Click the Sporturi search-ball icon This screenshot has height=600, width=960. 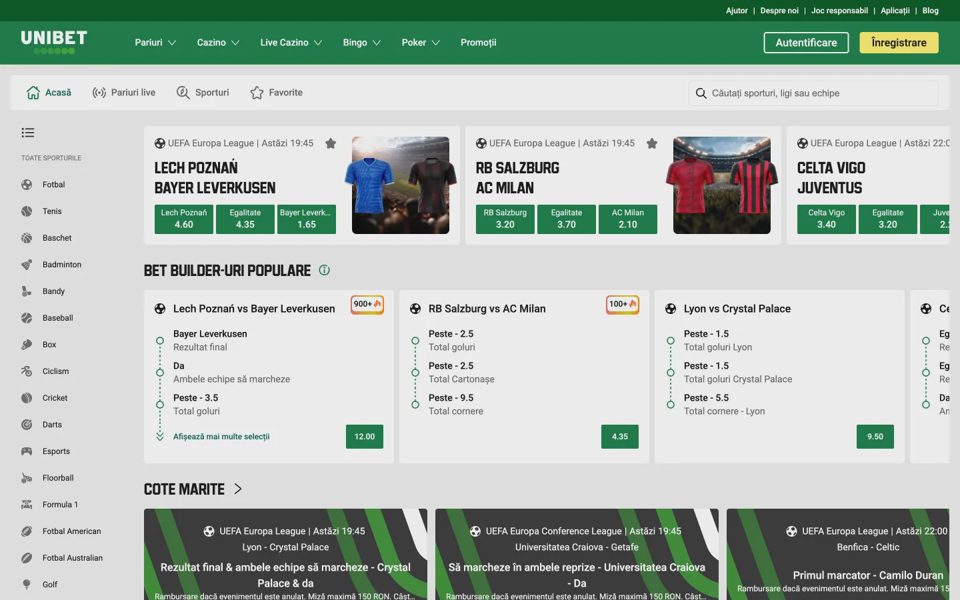coord(182,92)
